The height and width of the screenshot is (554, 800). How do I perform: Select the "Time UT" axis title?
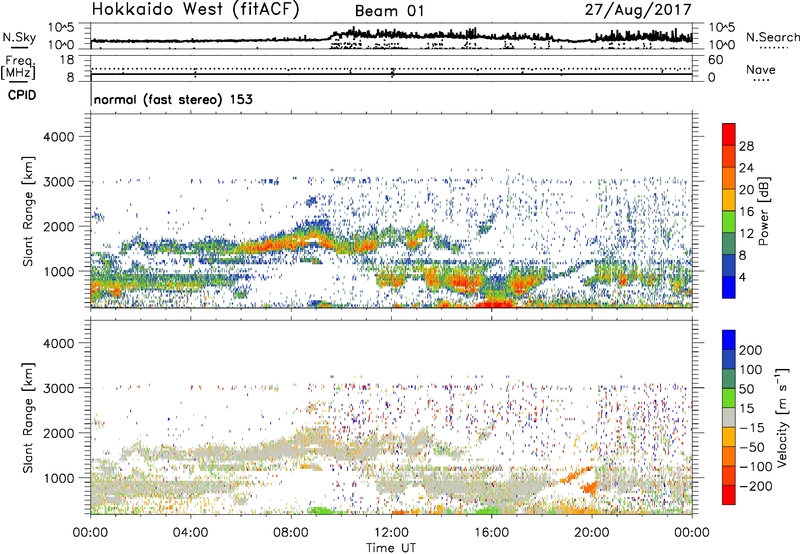tap(391, 547)
